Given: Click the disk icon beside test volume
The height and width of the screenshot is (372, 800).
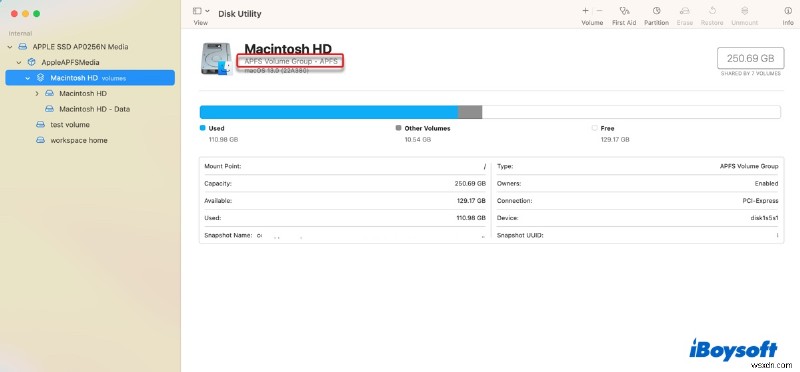Looking at the screenshot, I should 40,125.
